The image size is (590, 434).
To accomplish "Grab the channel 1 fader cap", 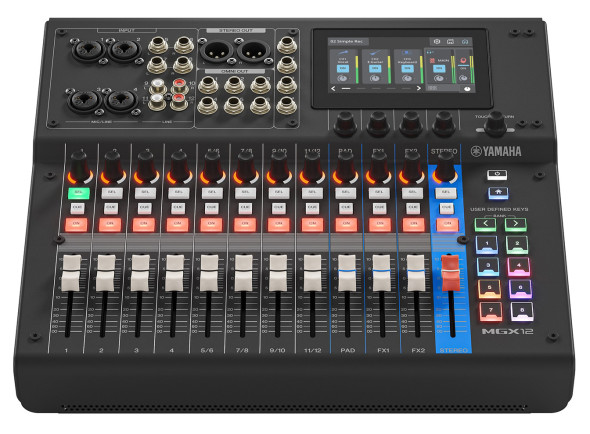I will tap(71, 273).
